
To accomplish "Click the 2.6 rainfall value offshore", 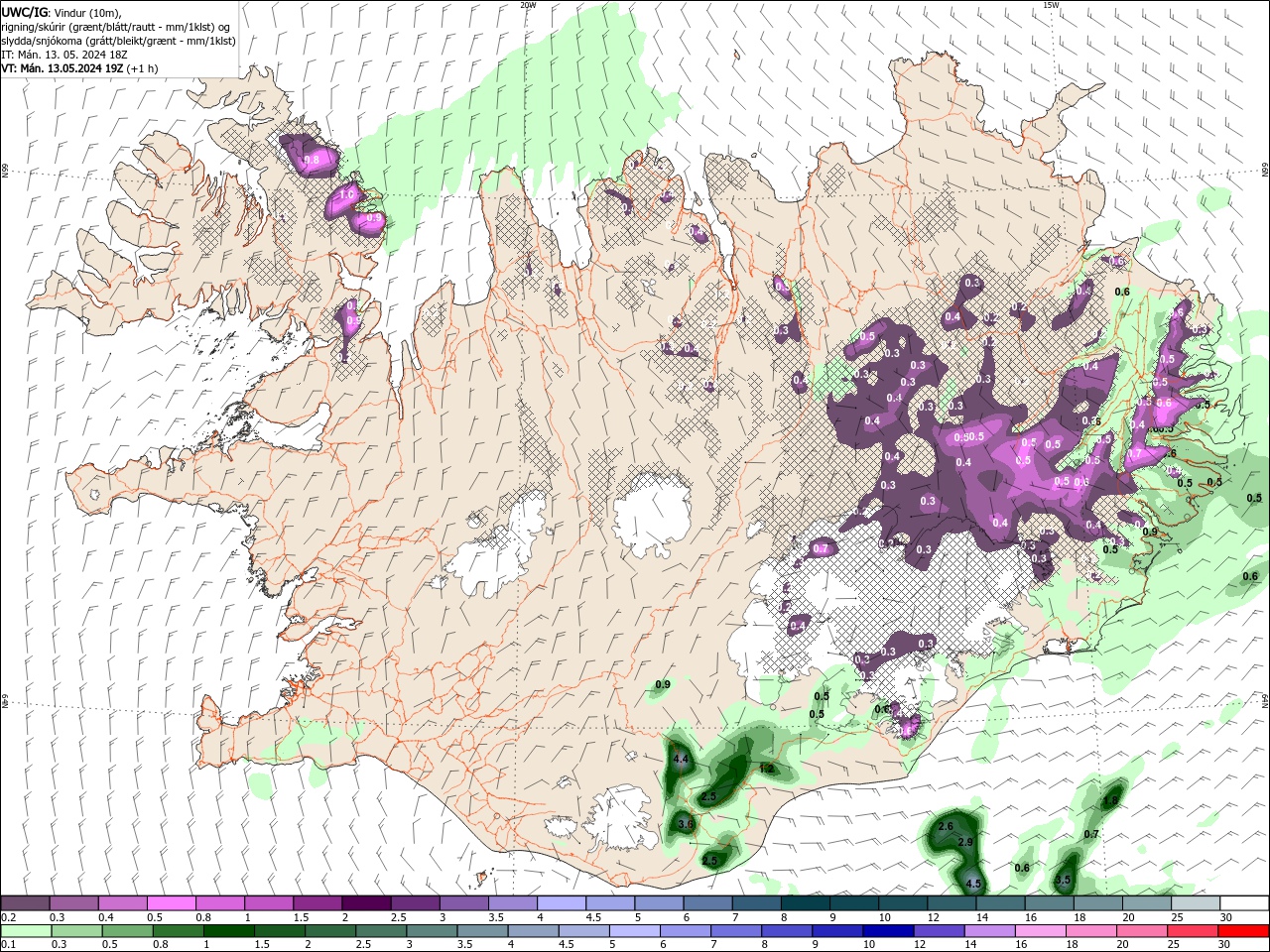I will pos(946,826).
